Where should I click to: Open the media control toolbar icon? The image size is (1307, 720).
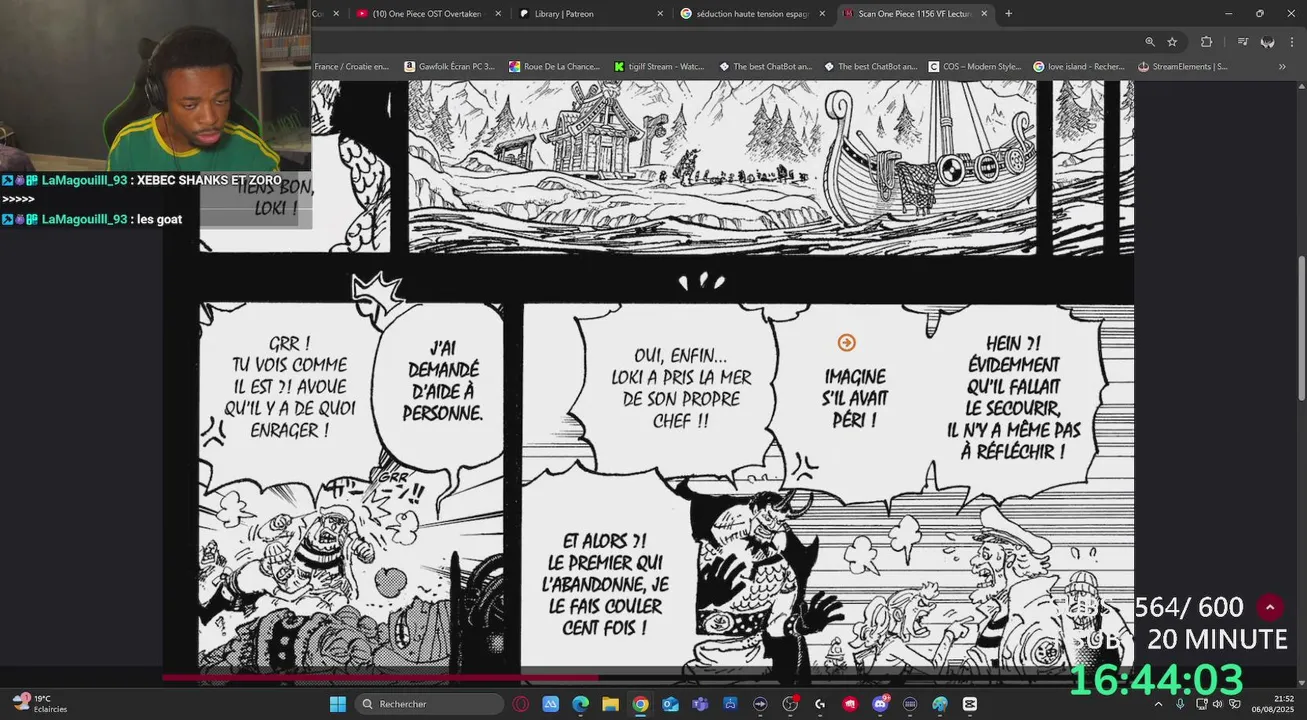[1242, 42]
